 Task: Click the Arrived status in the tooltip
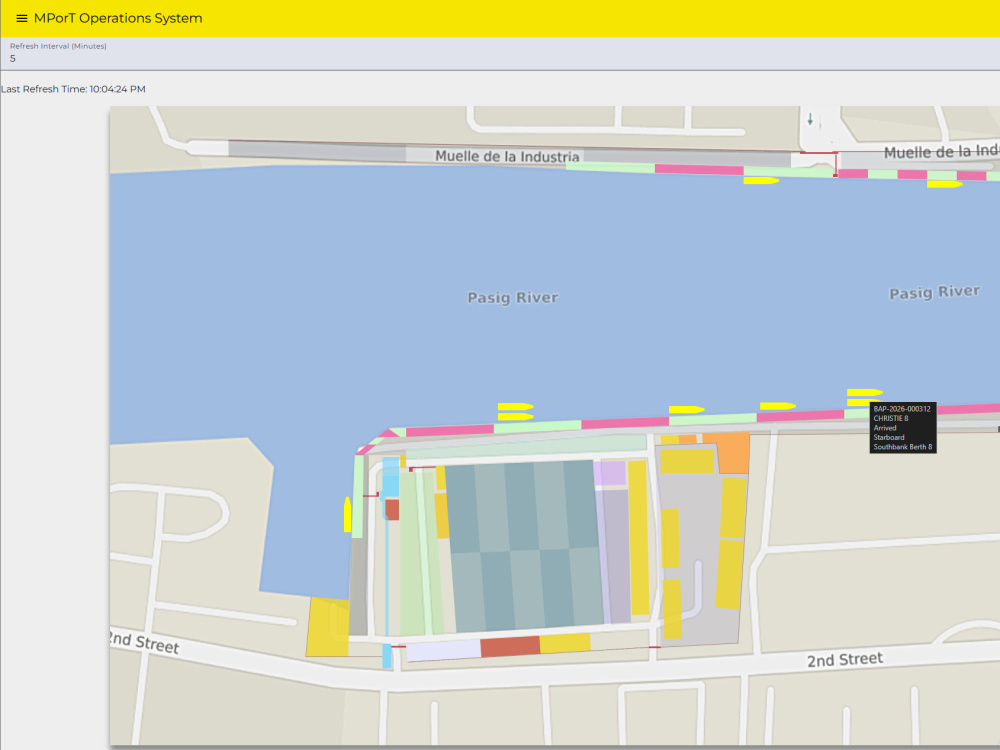(x=885, y=428)
